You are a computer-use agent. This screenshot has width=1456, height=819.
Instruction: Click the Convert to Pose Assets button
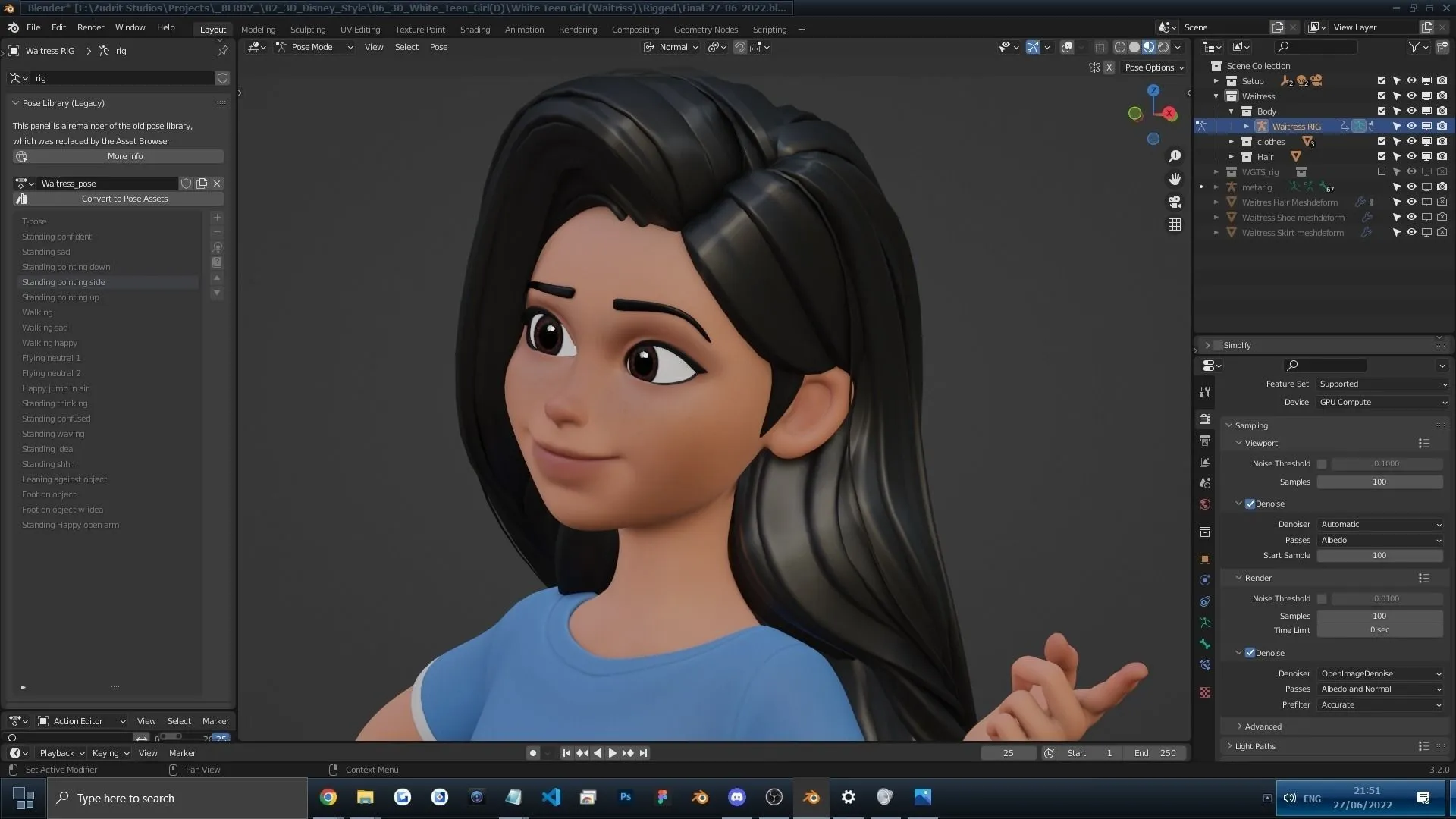124,198
